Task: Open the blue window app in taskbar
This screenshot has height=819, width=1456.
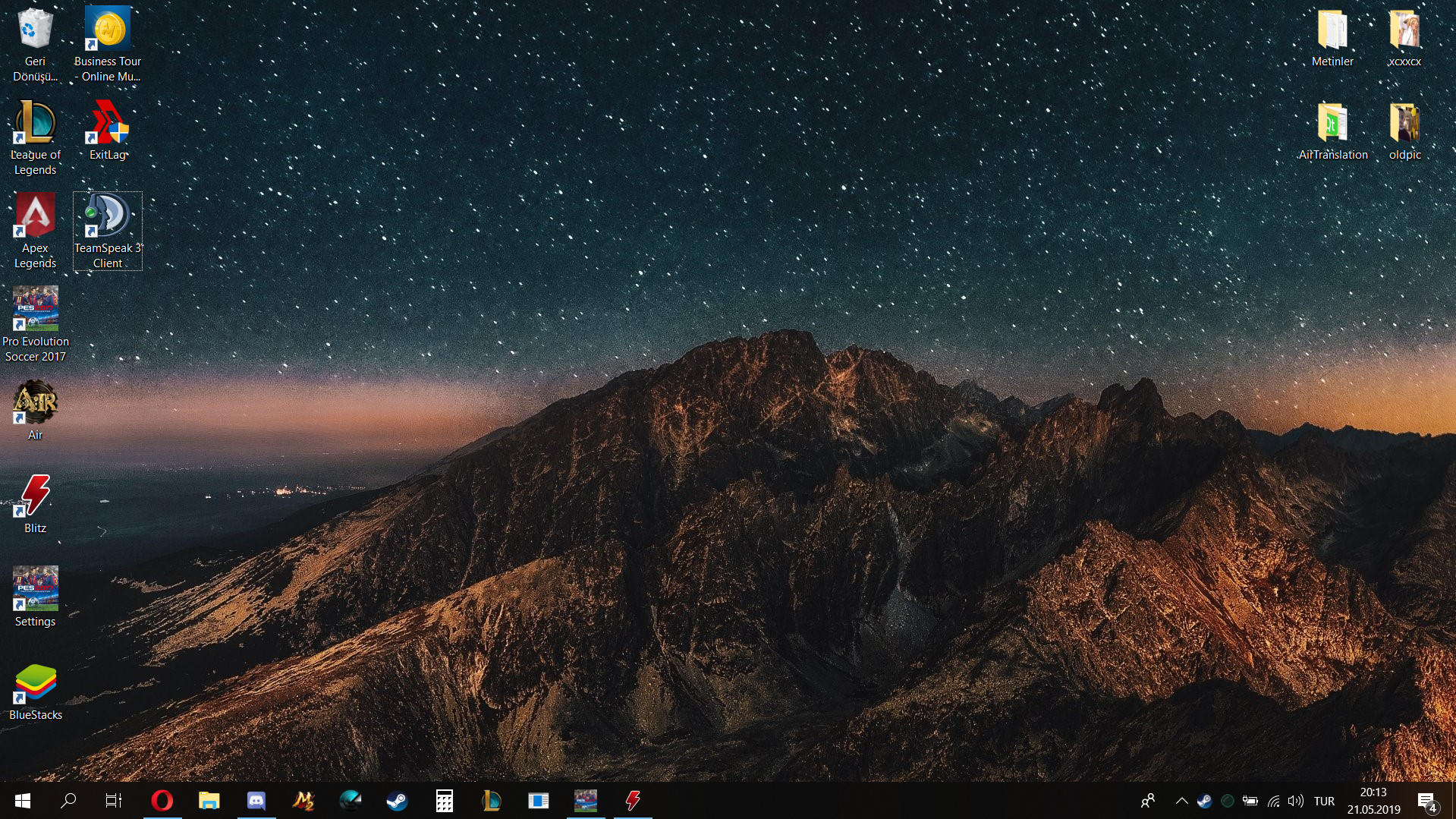Action: click(x=539, y=801)
